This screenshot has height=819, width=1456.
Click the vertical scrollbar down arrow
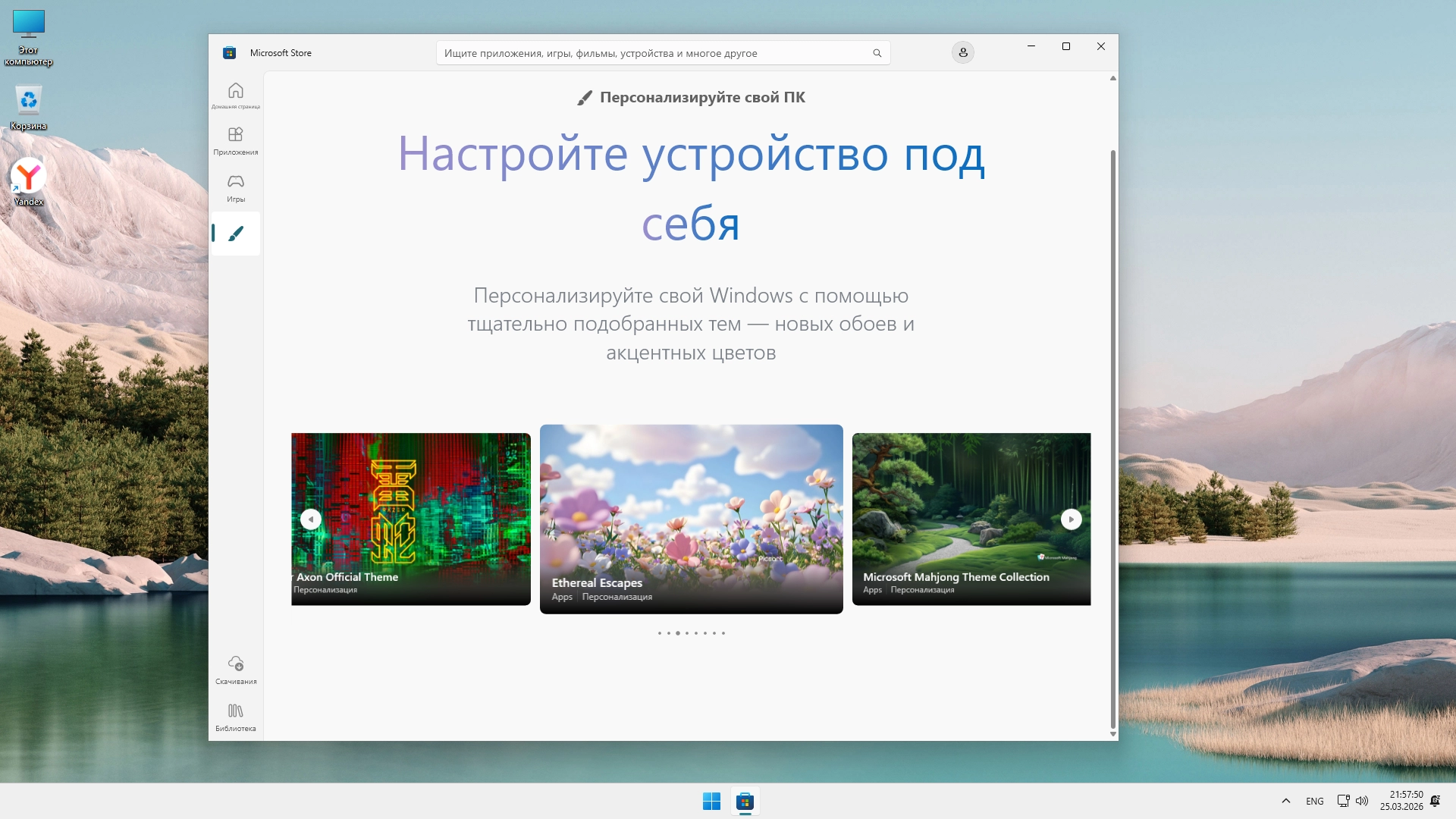[x=1112, y=734]
